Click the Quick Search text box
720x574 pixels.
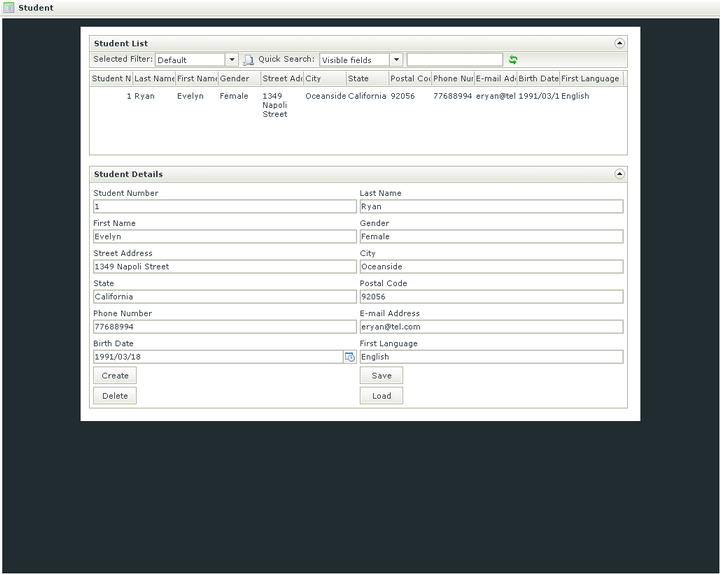tap(455, 60)
